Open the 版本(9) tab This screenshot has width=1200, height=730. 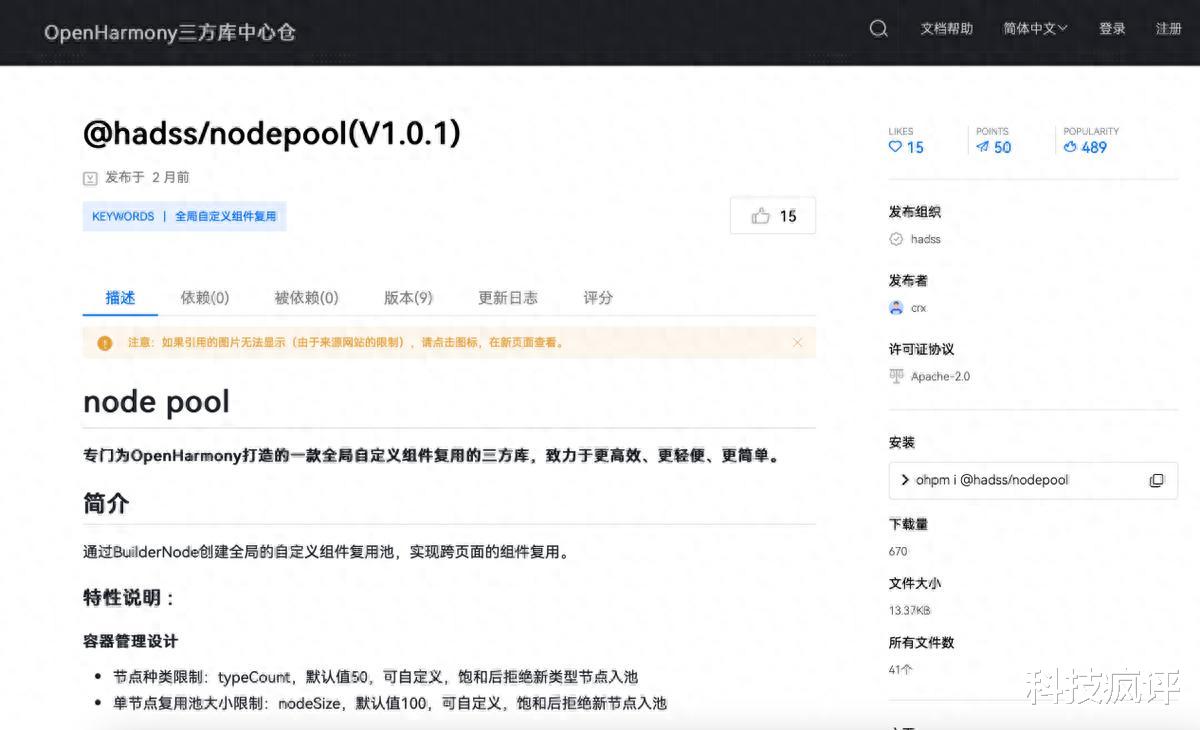[408, 297]
